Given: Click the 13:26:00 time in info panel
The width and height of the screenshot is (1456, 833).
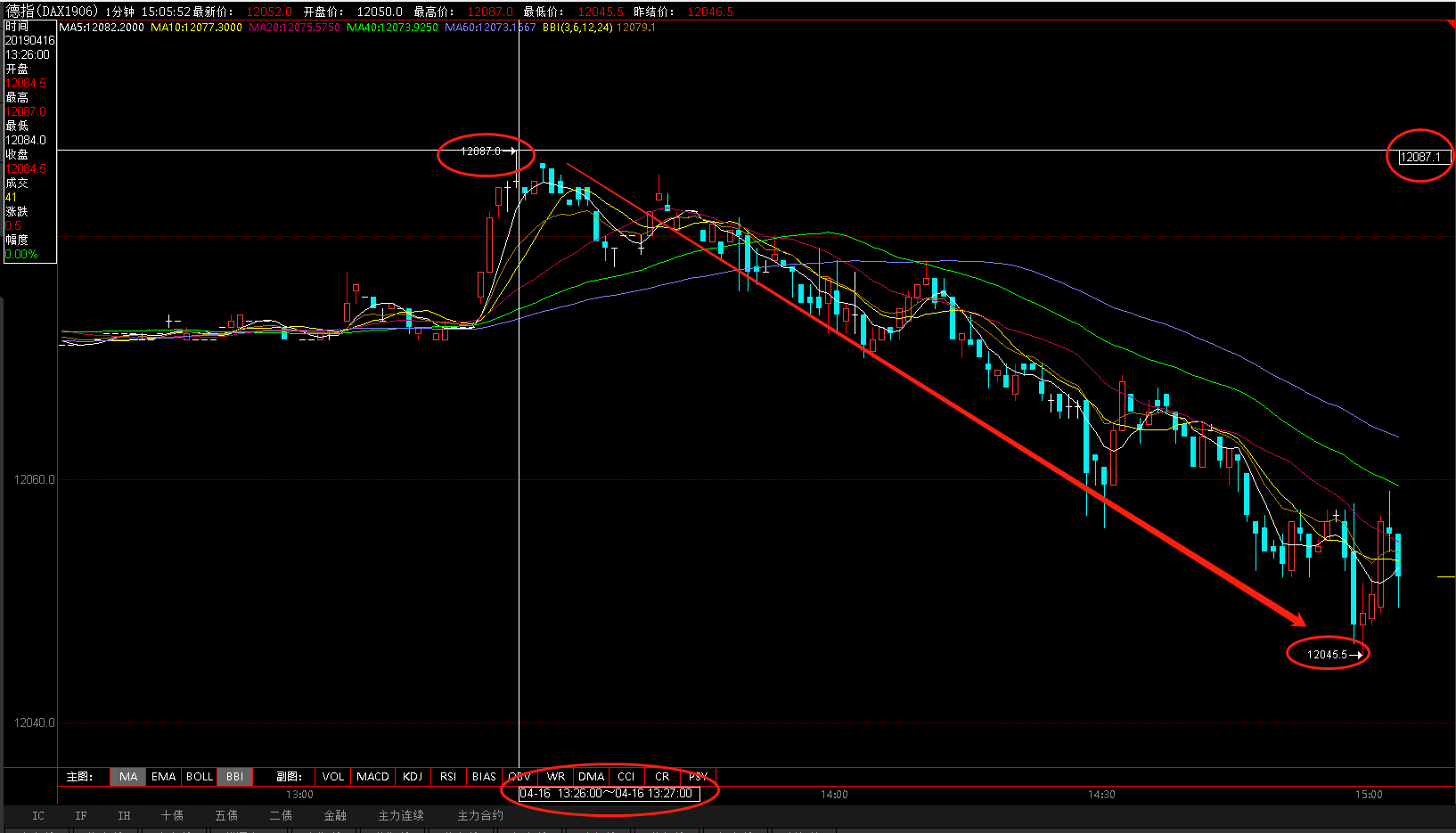Looking at the screenshot, I should click(x=28, y=54).
